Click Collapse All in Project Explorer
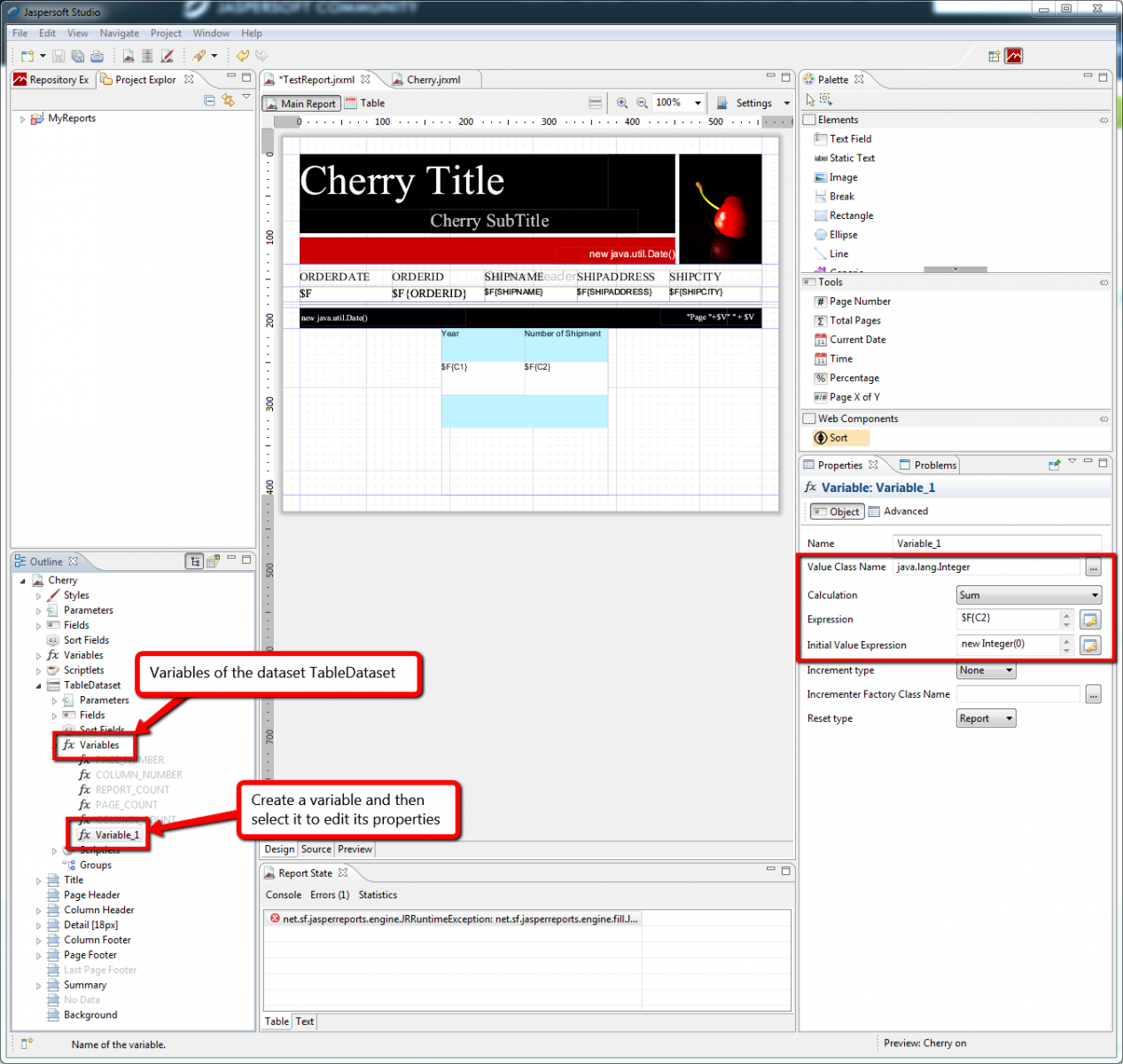This screenshot has height=1064, width=1123. (209, 100)
